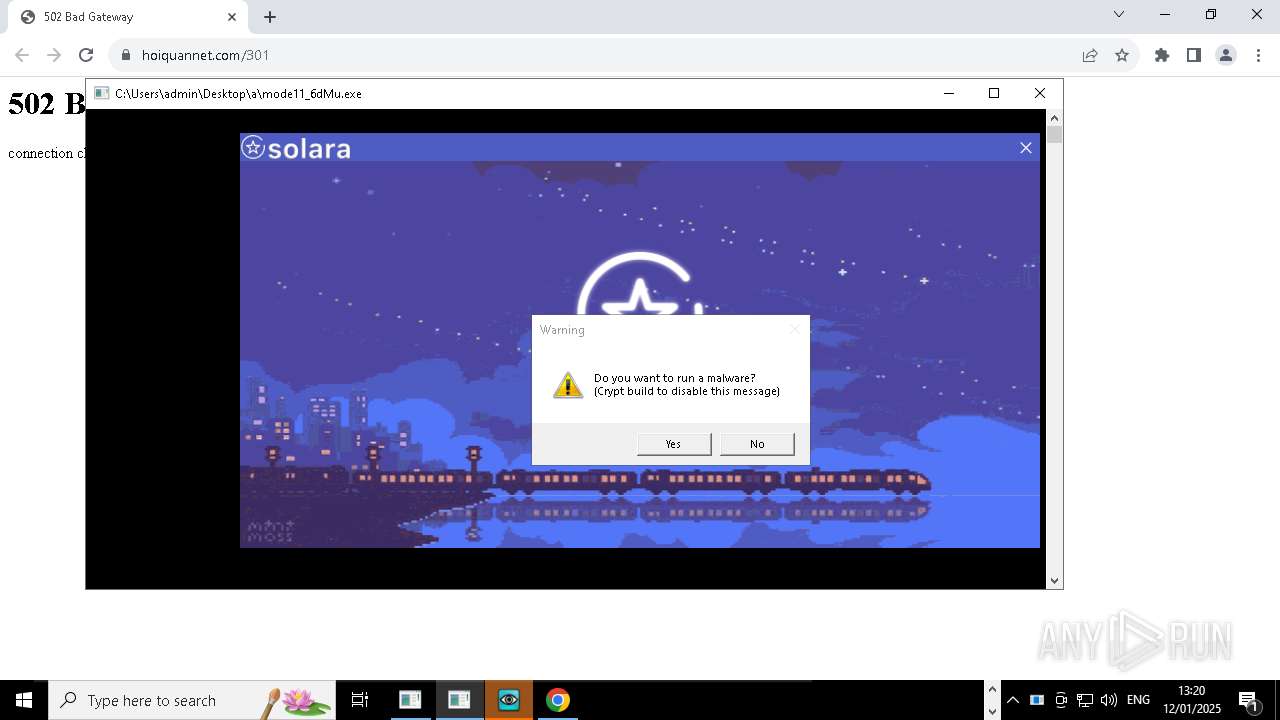The height and width of the screenshot is (720, 1280).
Task: Close the Warning dialog with its X
Action: click(x=795, y=329)
